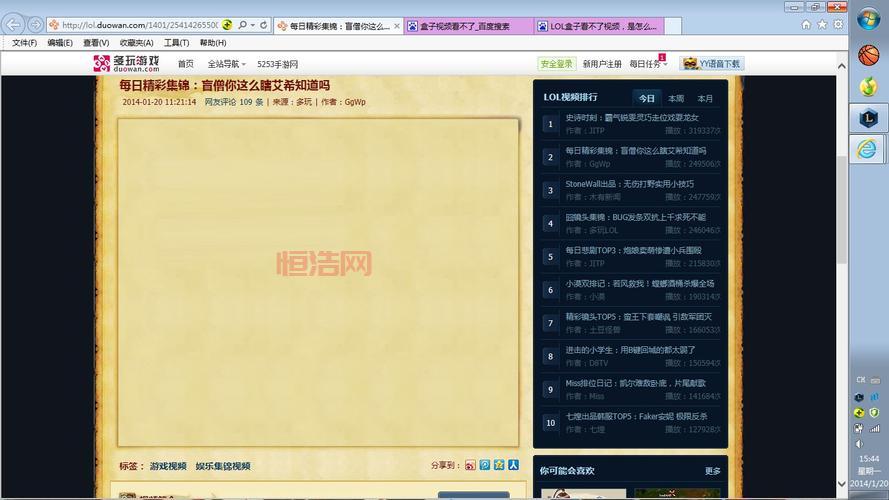Click the Refresh icon in address bar
The width and height of the screenshot is (889, 500).
(x=264, y=25)
